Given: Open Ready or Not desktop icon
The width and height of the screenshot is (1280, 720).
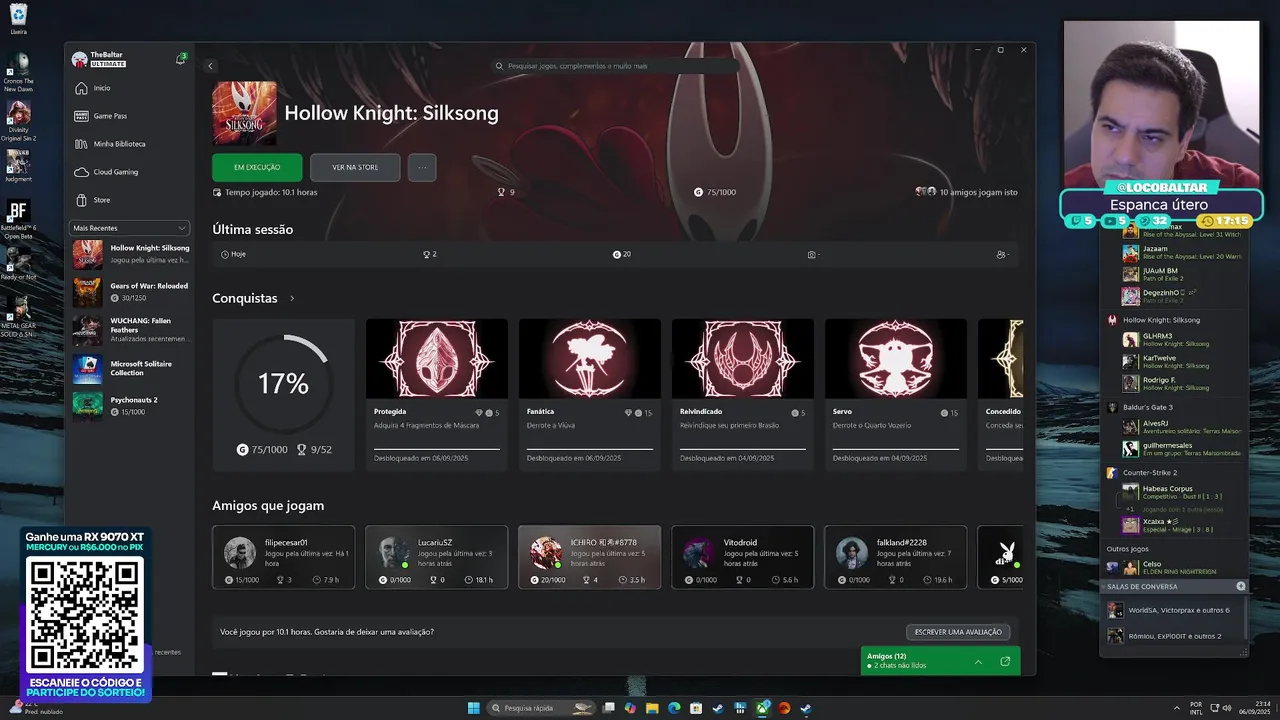Looking at the screenshot, I should point(18,265).
